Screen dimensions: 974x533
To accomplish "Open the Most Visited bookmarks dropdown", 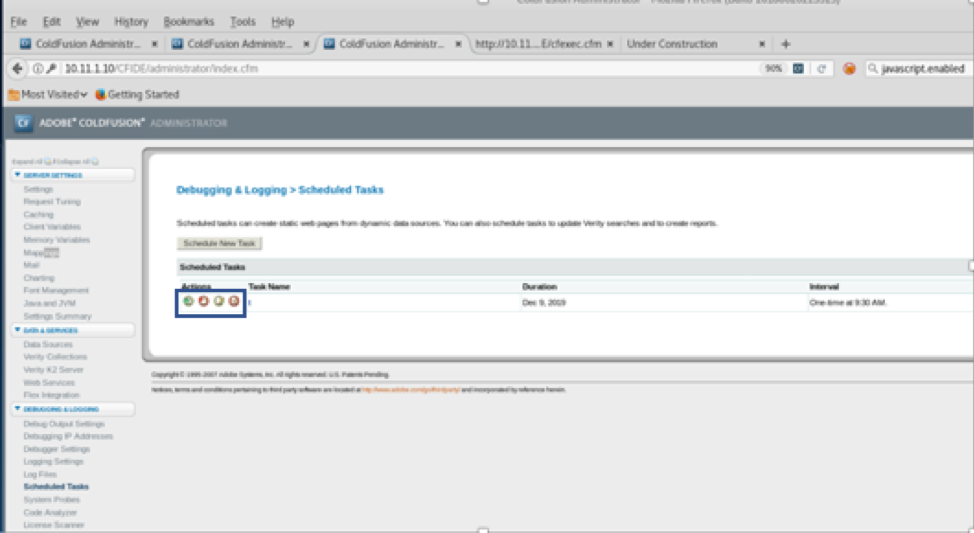I will [x=48, y=94].
